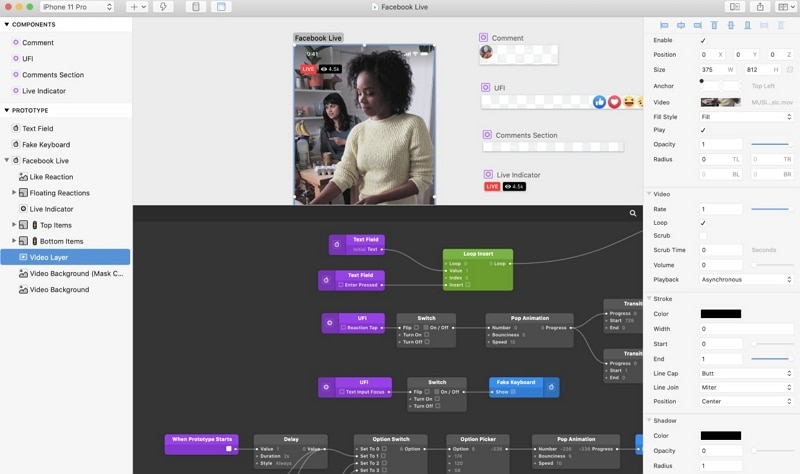
Task: Toggle the Loop checkbox in Video section
Action: pyautogui.click(x=703, y=223)
